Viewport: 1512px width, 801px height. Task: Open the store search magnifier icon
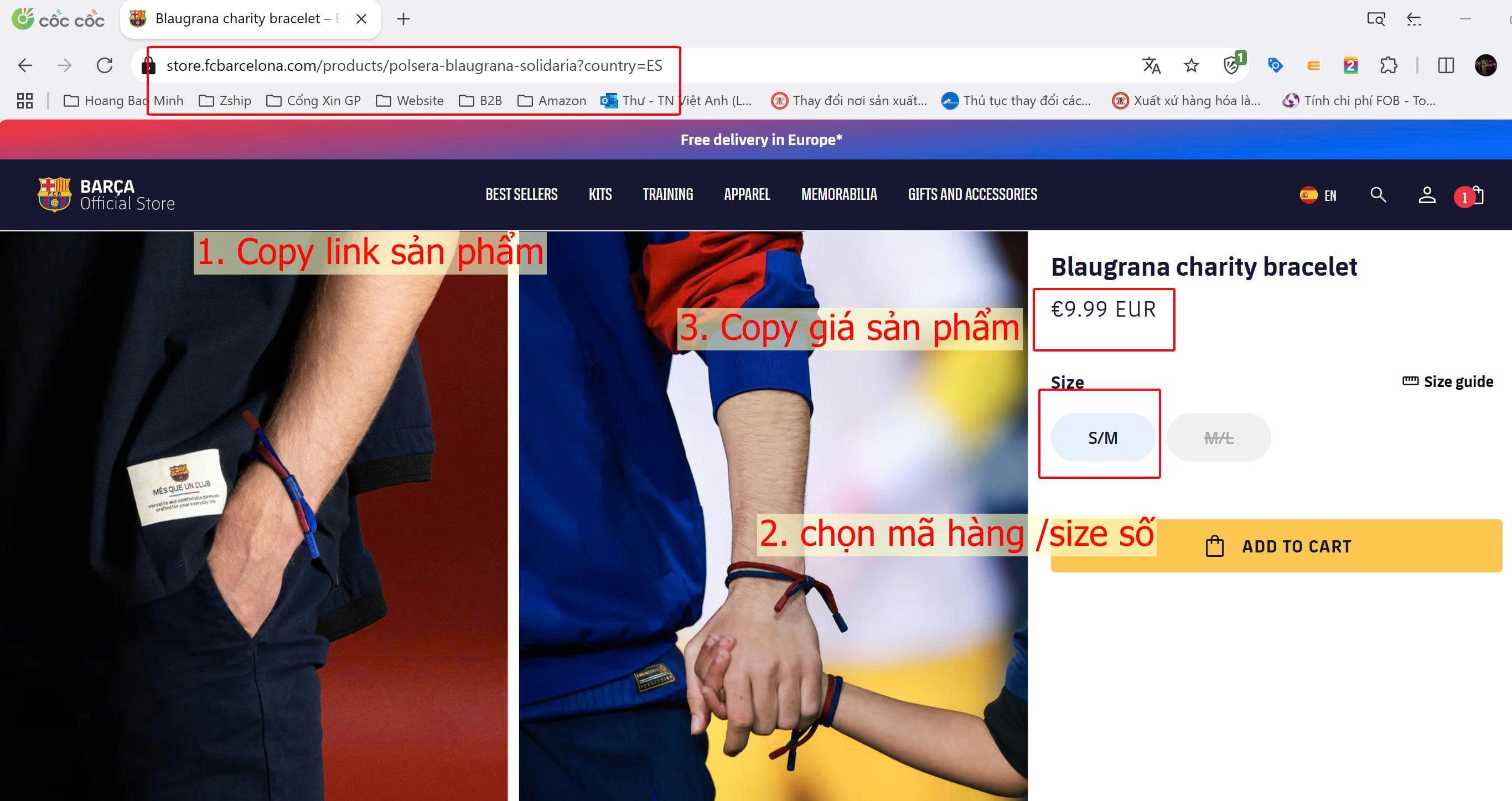(x=1378, y=195)
